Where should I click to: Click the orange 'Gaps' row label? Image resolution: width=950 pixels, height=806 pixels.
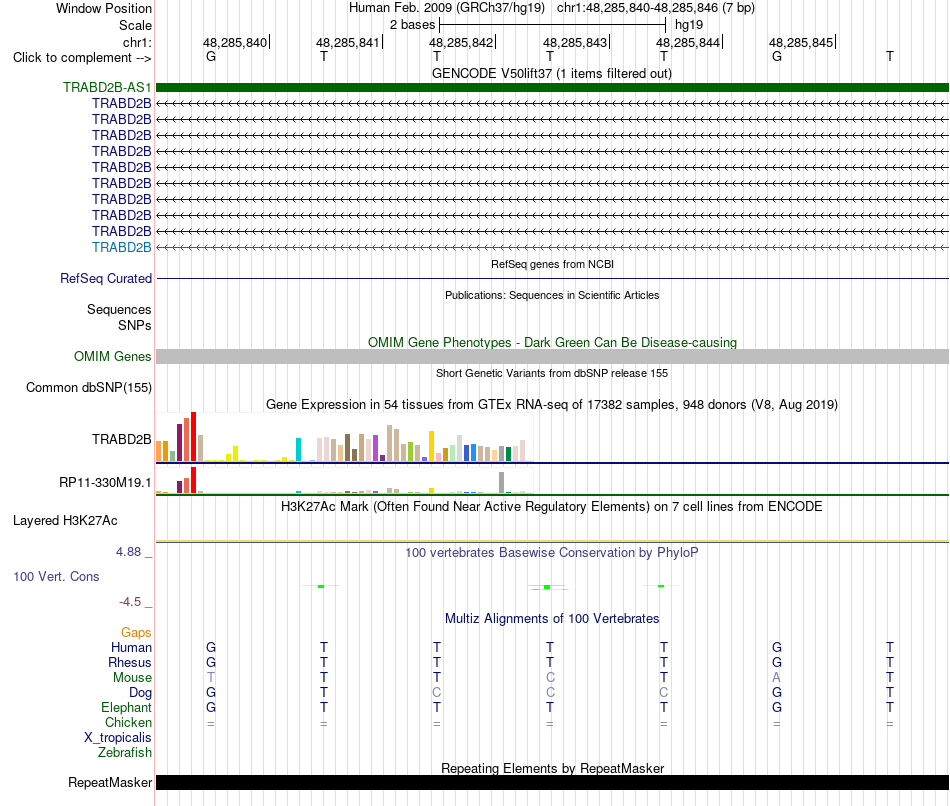136,633
